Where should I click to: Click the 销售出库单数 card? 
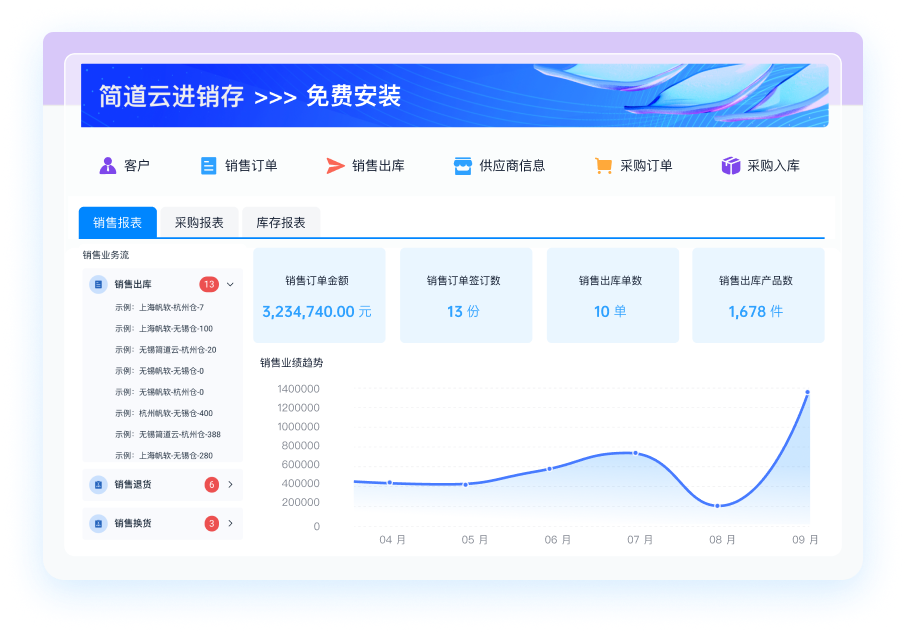[x=612, y=295]
